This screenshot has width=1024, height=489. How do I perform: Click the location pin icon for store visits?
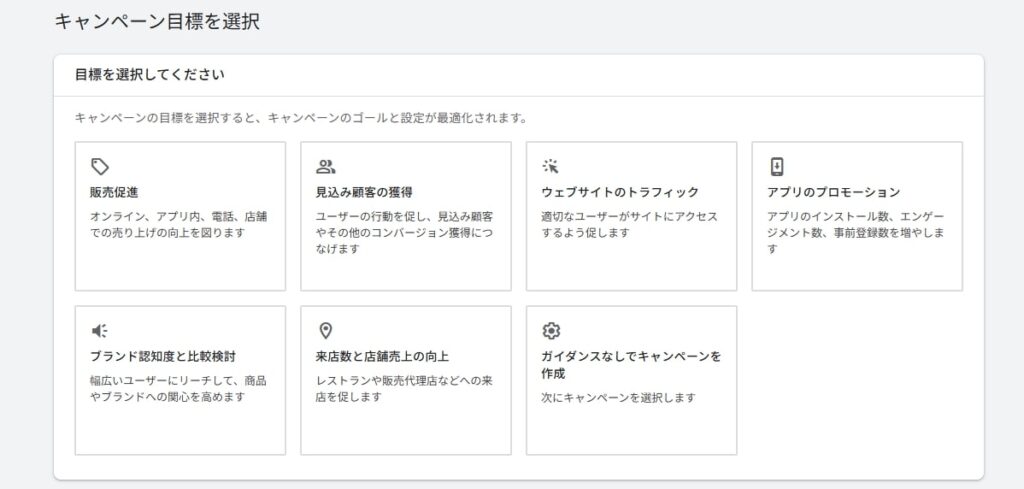325,331
